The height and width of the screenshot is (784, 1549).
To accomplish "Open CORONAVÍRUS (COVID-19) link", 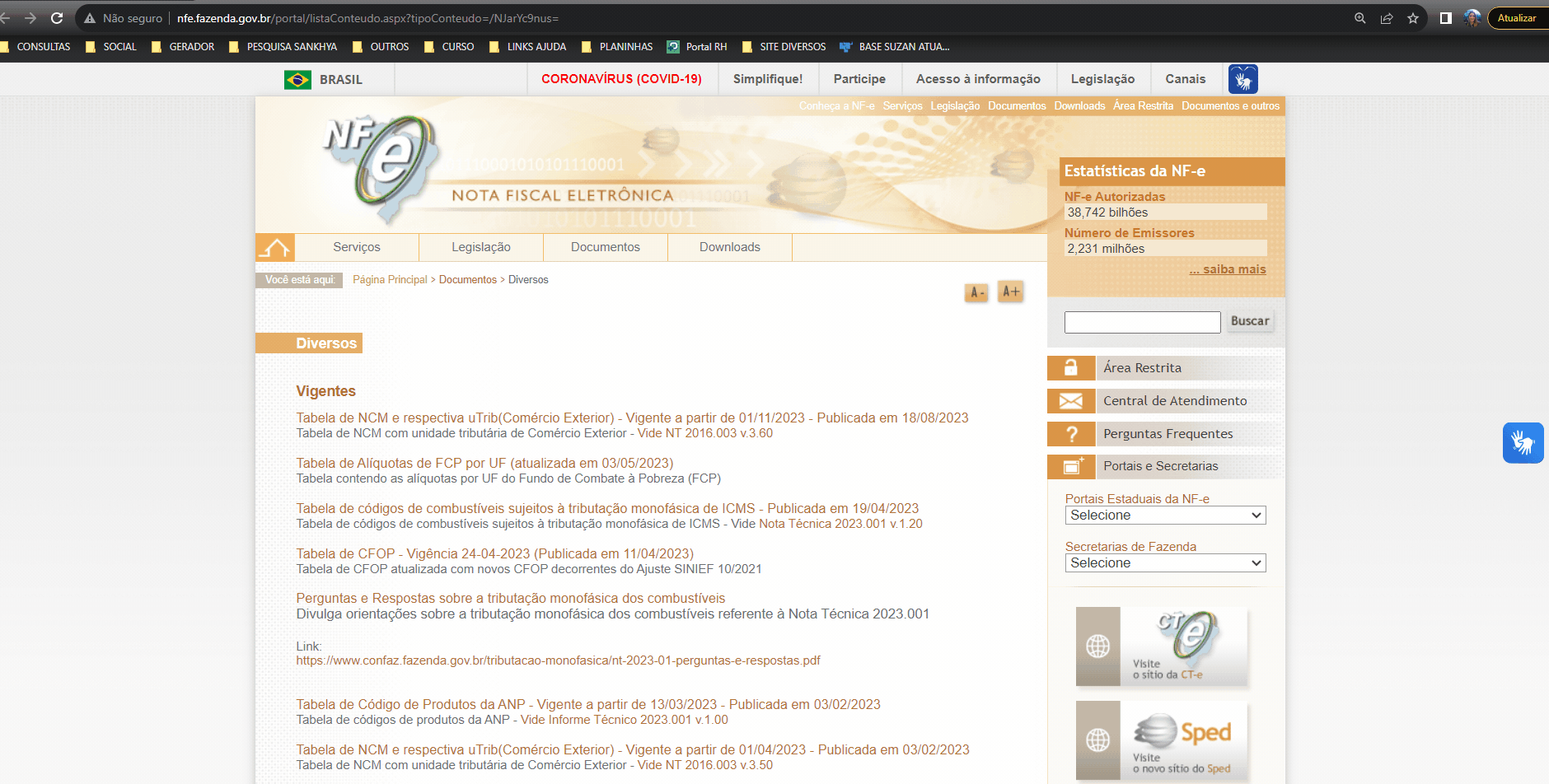I will coord(621,79).
